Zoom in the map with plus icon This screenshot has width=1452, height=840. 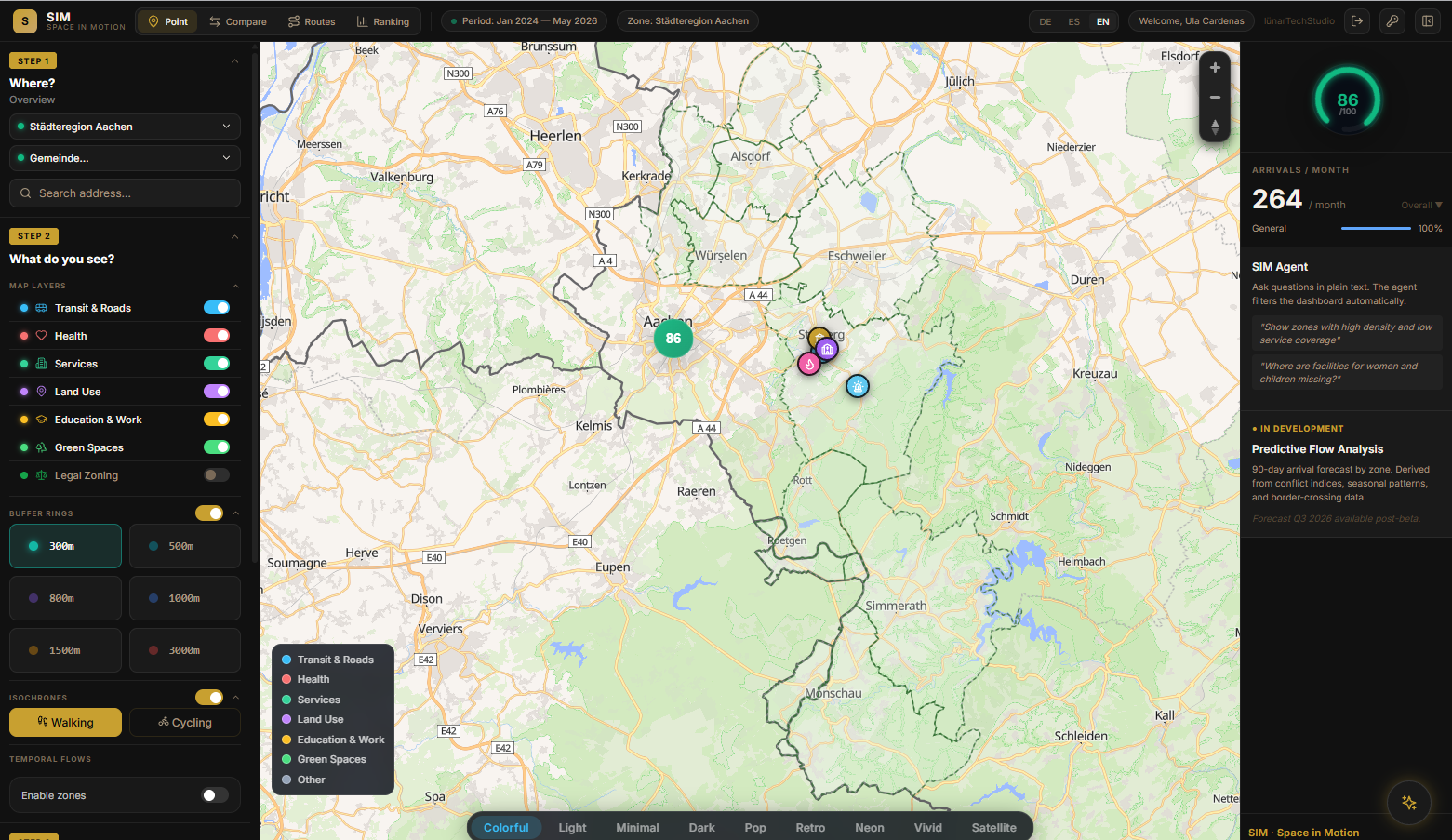(1215, 68)
